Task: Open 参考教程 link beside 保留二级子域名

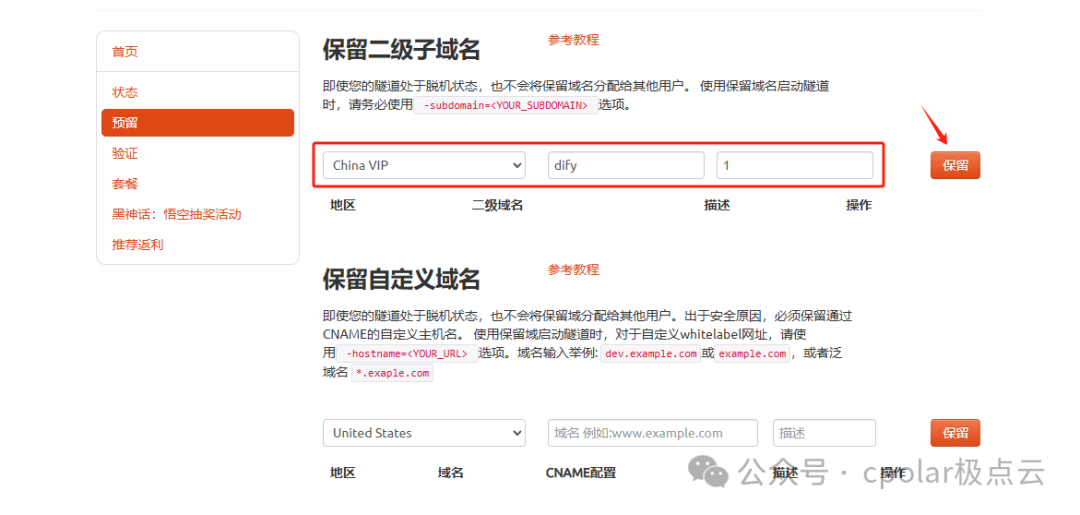Action: pyautogui.click(x=574, y=40)
